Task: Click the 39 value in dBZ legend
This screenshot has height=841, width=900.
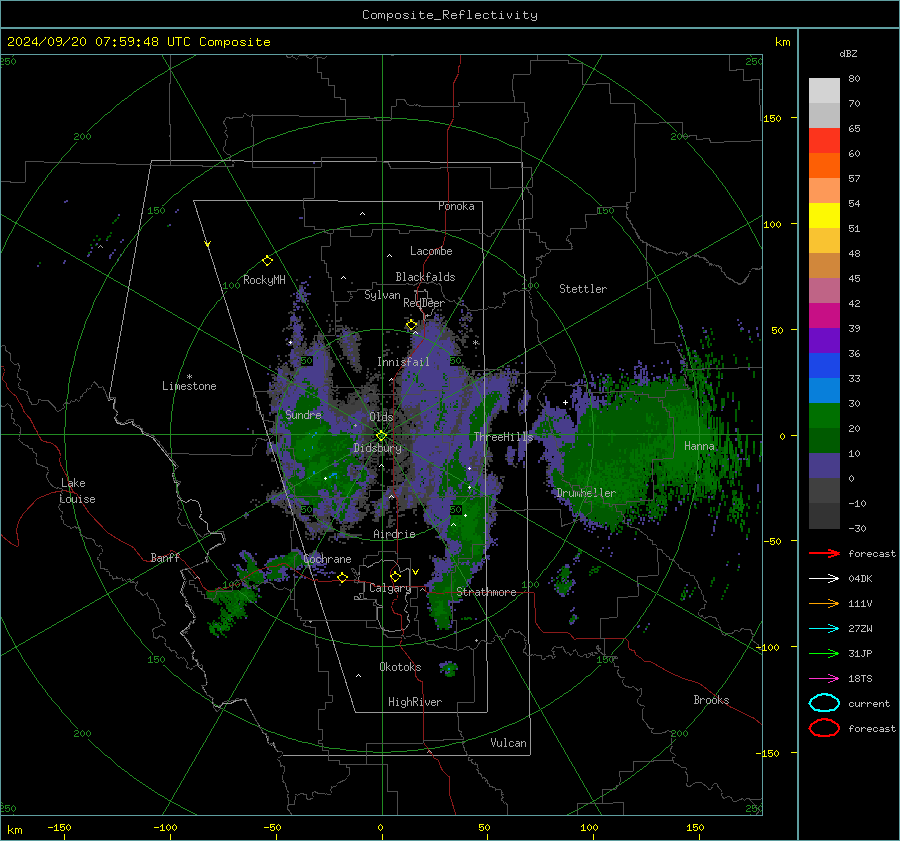Action: [854, 328]
